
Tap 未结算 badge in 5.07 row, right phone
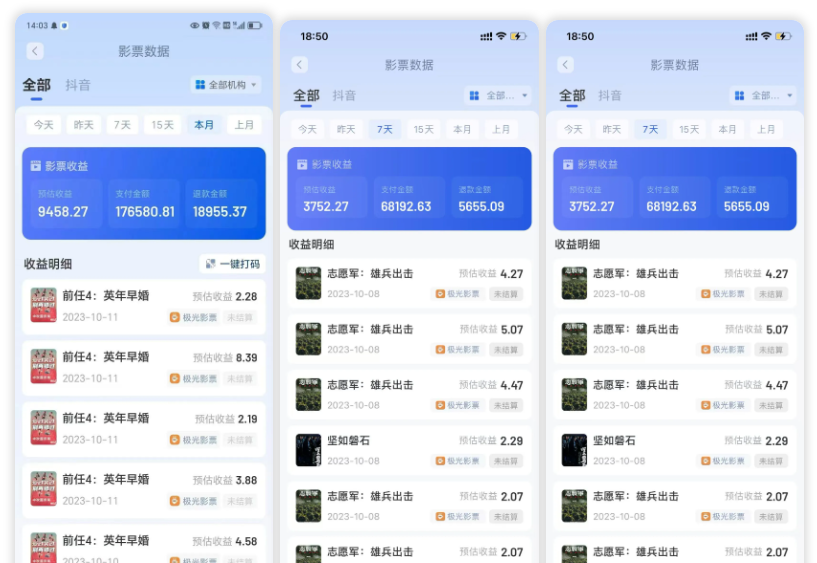click(x=771, y=350)
